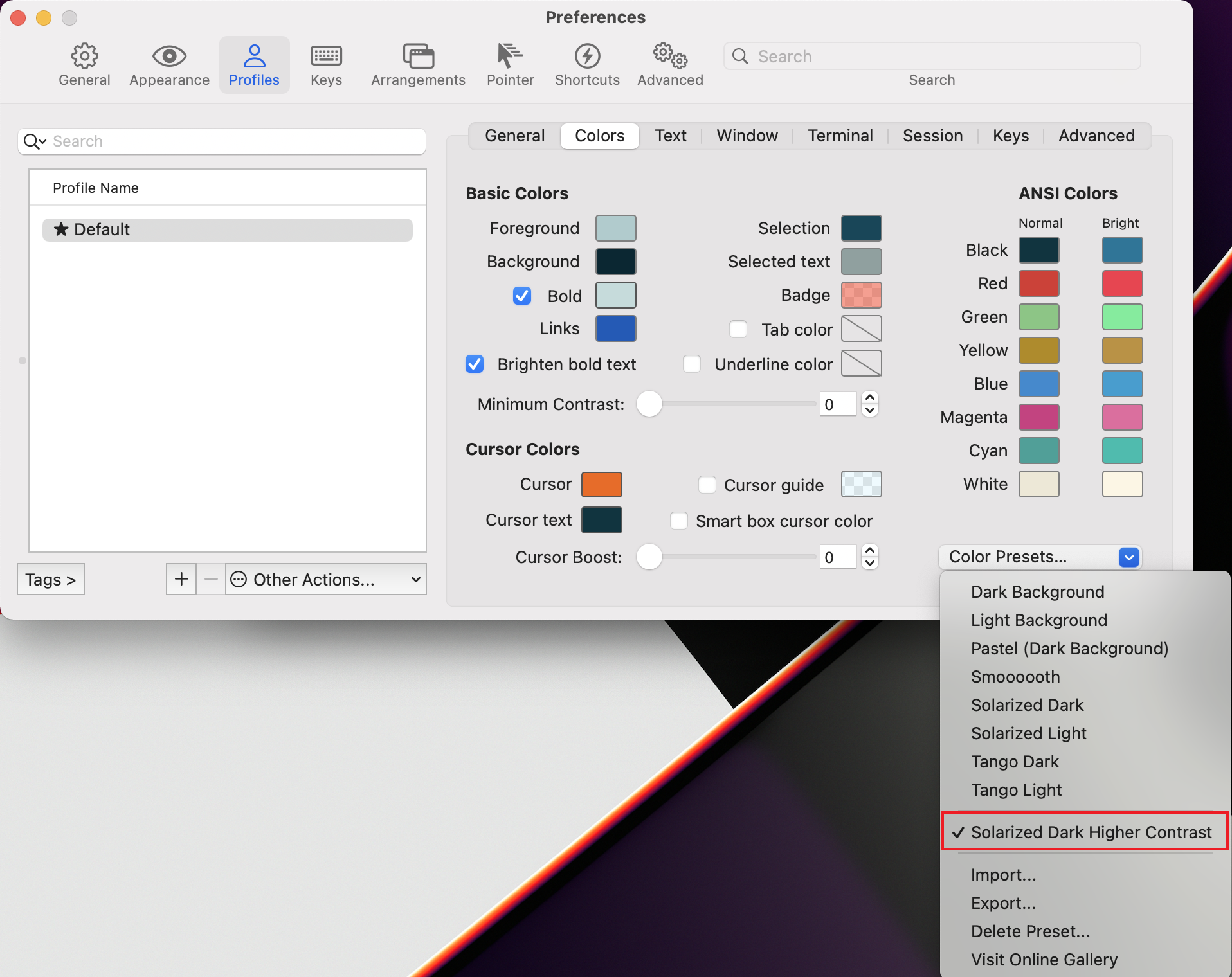1232x977 pixels.
Task: Expand the Tags panel
Action: pos(51,579)
